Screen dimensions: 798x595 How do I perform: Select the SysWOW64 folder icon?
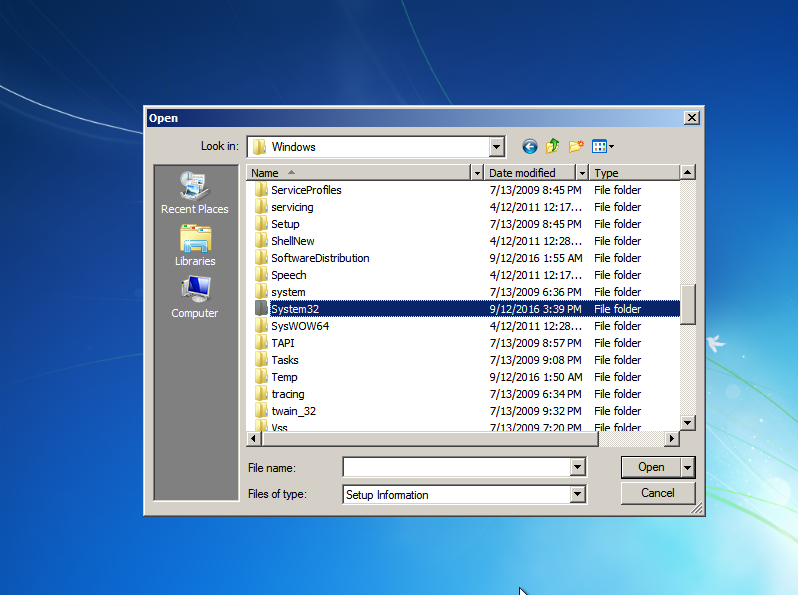click(x=261, y=326)
